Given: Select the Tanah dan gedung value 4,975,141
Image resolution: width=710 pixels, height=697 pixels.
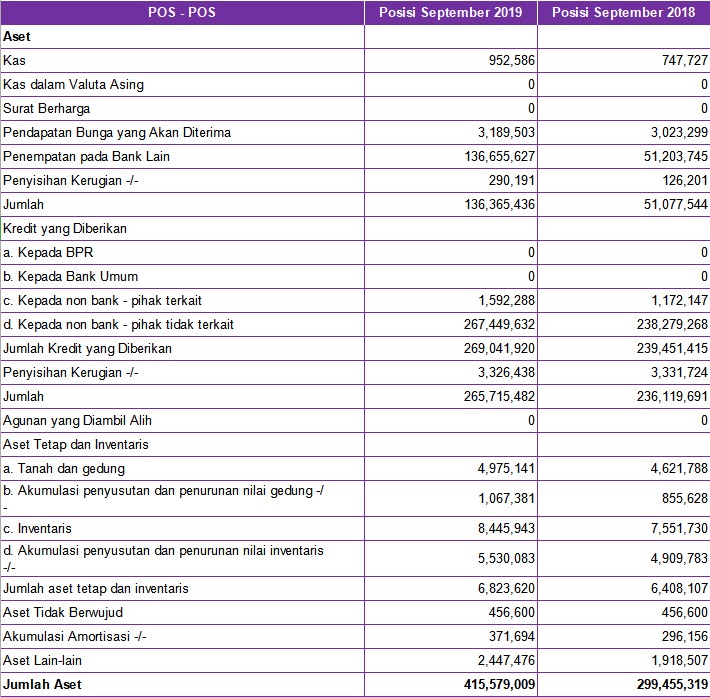Looking at the screenshot, I should [502, 468].
